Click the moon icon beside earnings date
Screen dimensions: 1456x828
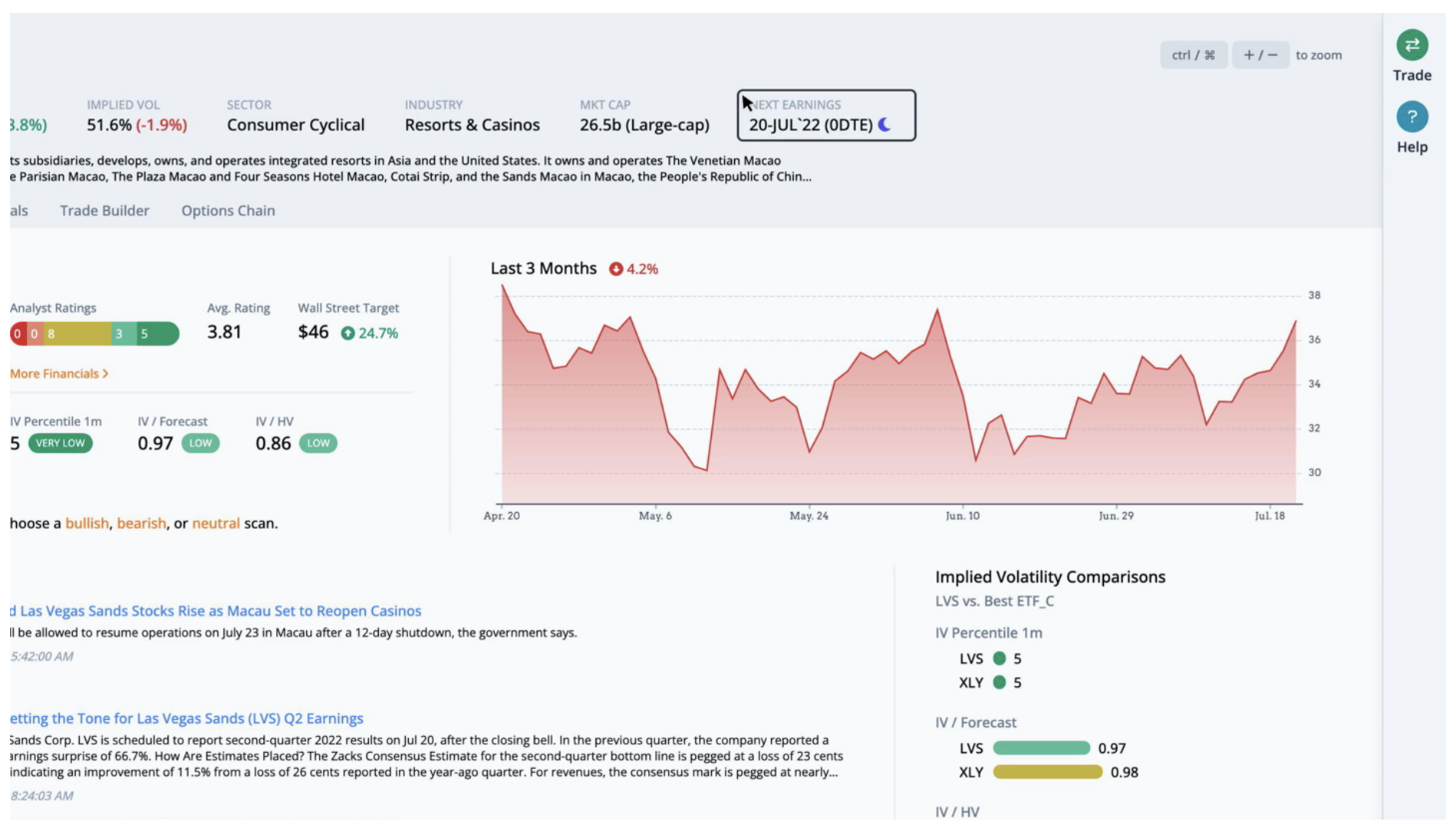pyautogui.click(x=884, y=125)
